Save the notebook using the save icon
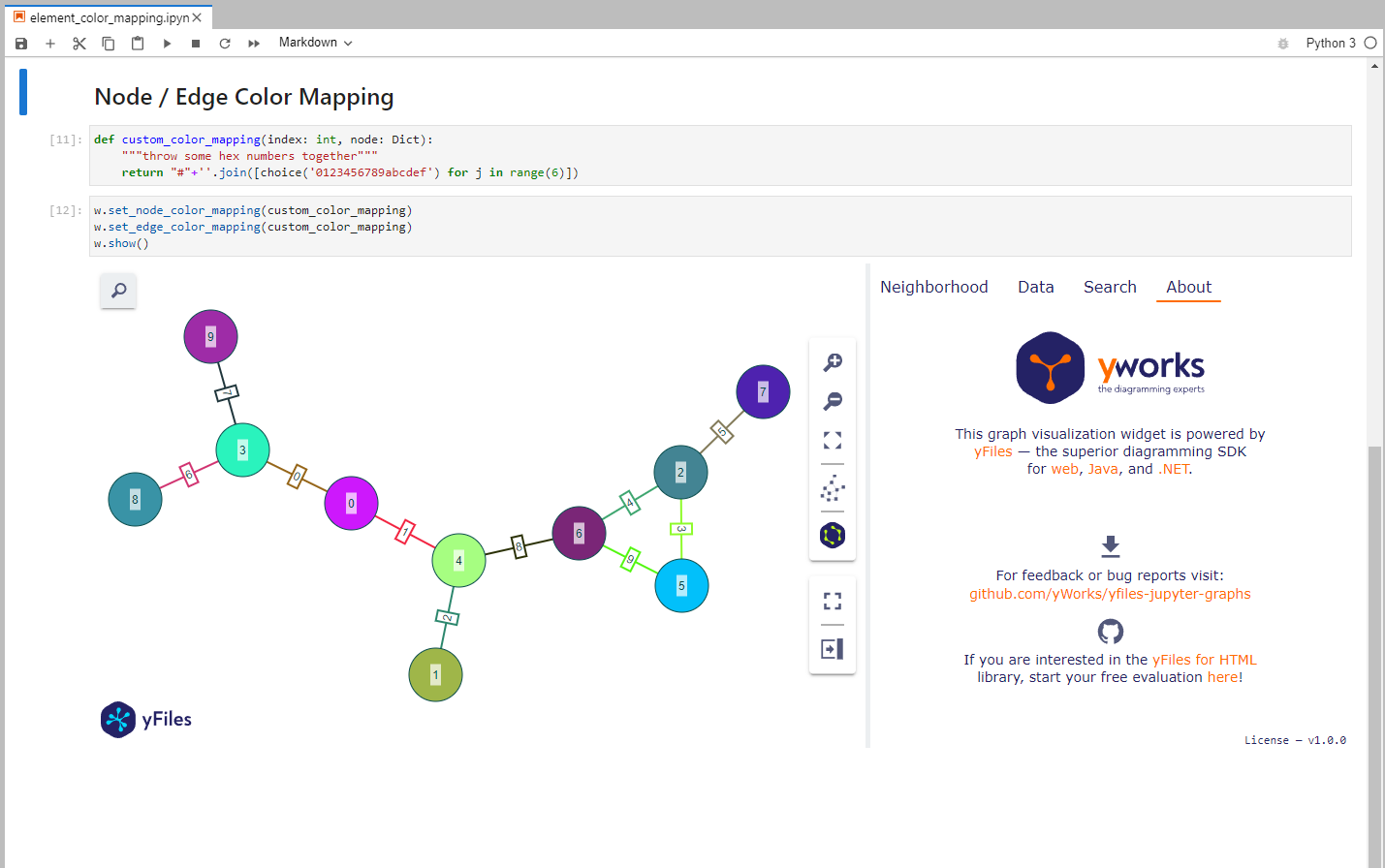 pyautogui.click(x=20, y=43)
